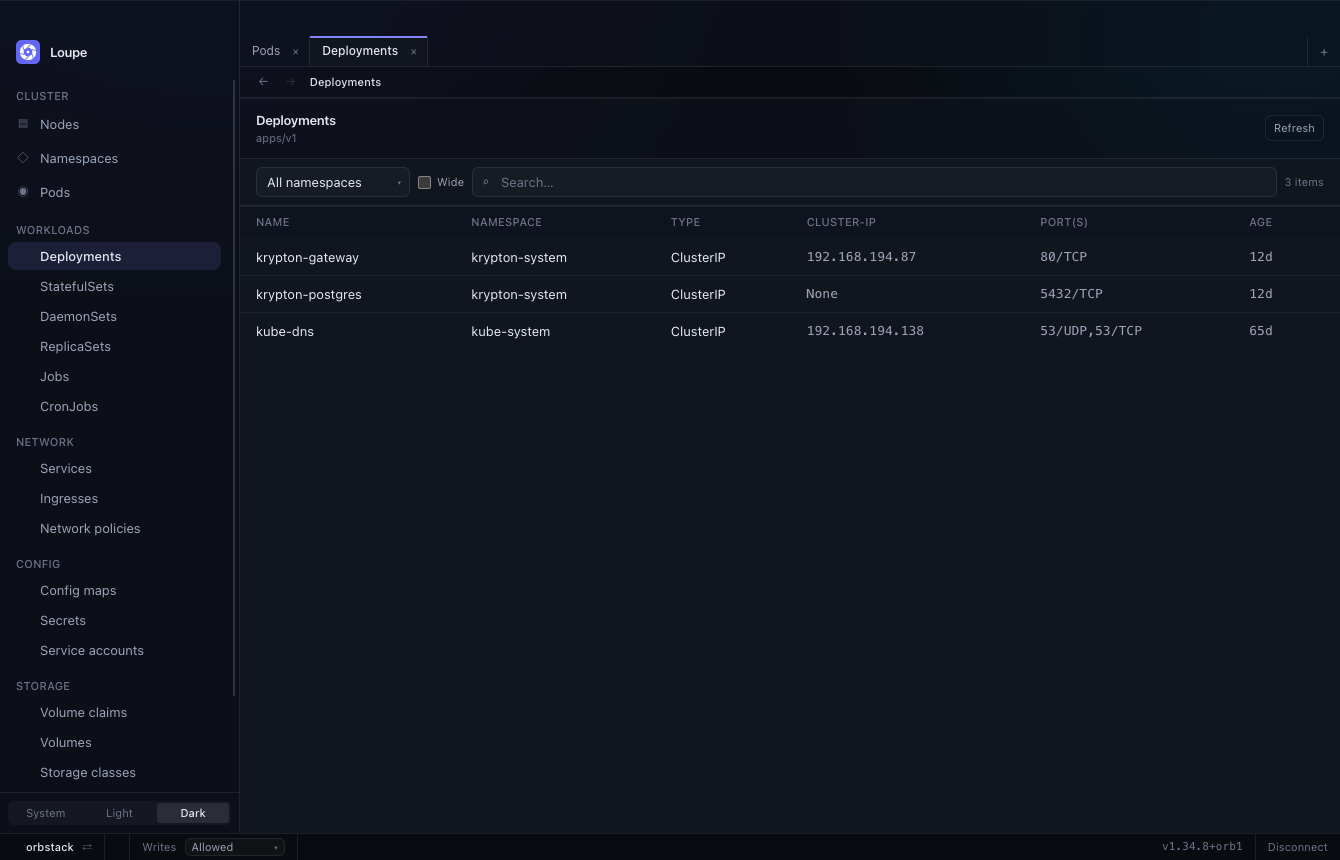The width and height of the screenshot is (1340, 860).
Task: Click the orbstack context button
Action: point(59,847)
